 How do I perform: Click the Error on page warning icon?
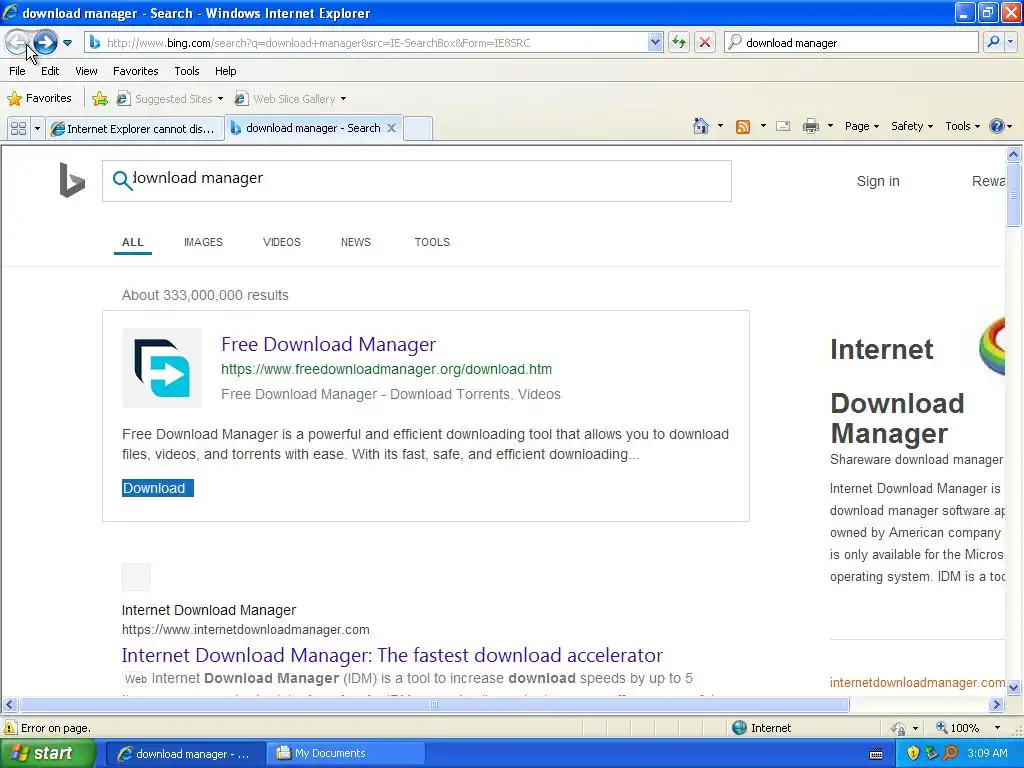[10, 728]
